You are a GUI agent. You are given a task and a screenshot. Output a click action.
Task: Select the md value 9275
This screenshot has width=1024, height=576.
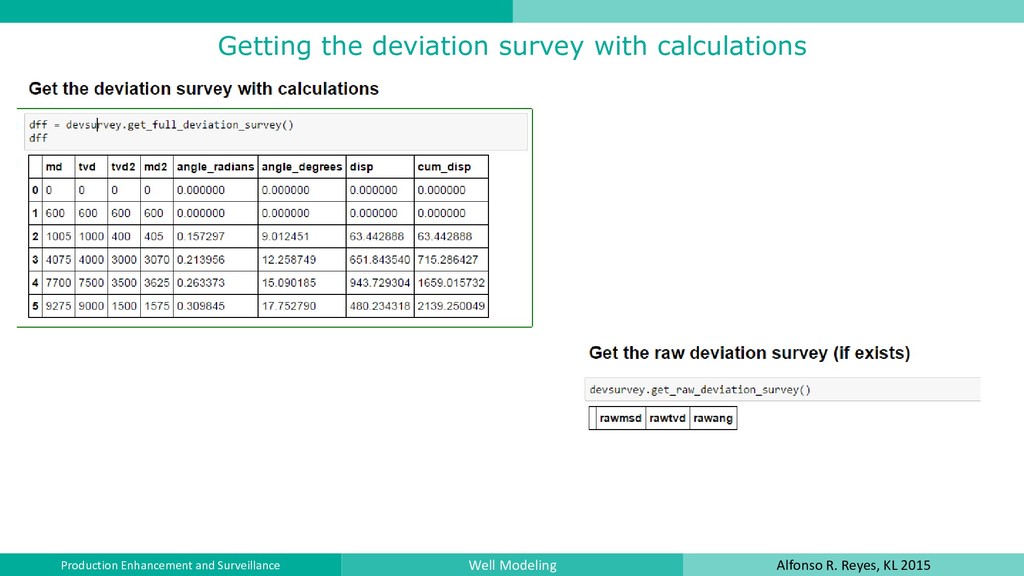point(58,306)
